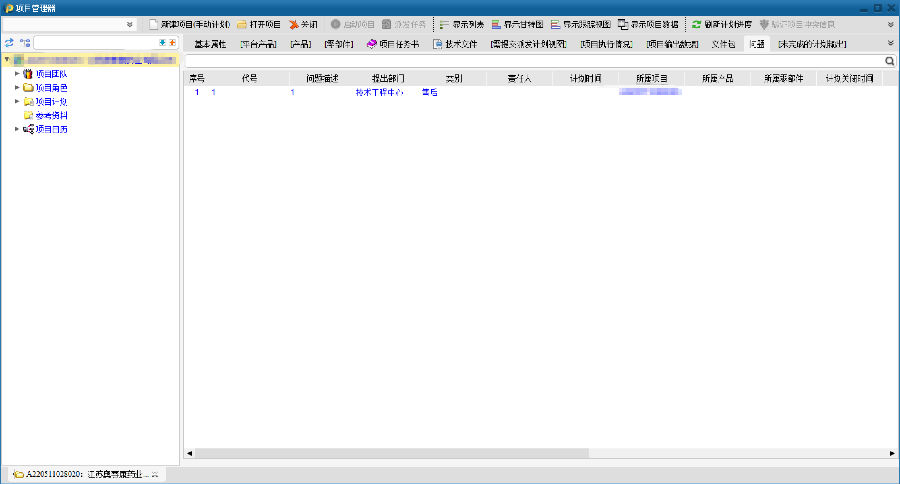Click the orange up arrow in tree search
This screenshot has height=484, width=900.
172,42
